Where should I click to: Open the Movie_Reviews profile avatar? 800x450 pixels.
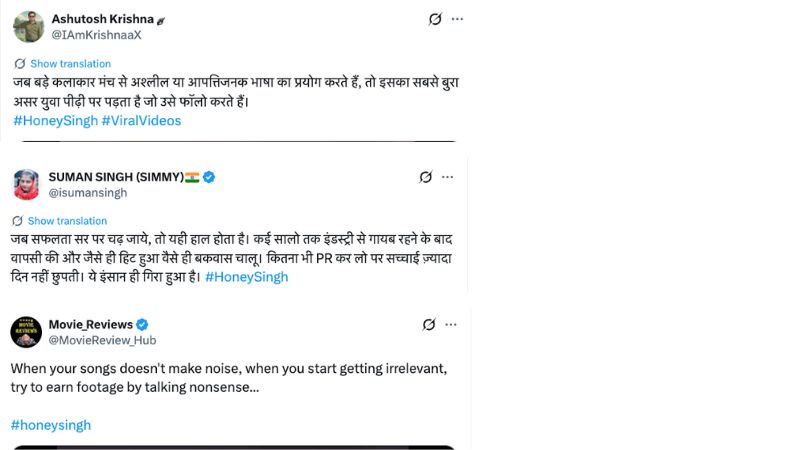point(26,332)
